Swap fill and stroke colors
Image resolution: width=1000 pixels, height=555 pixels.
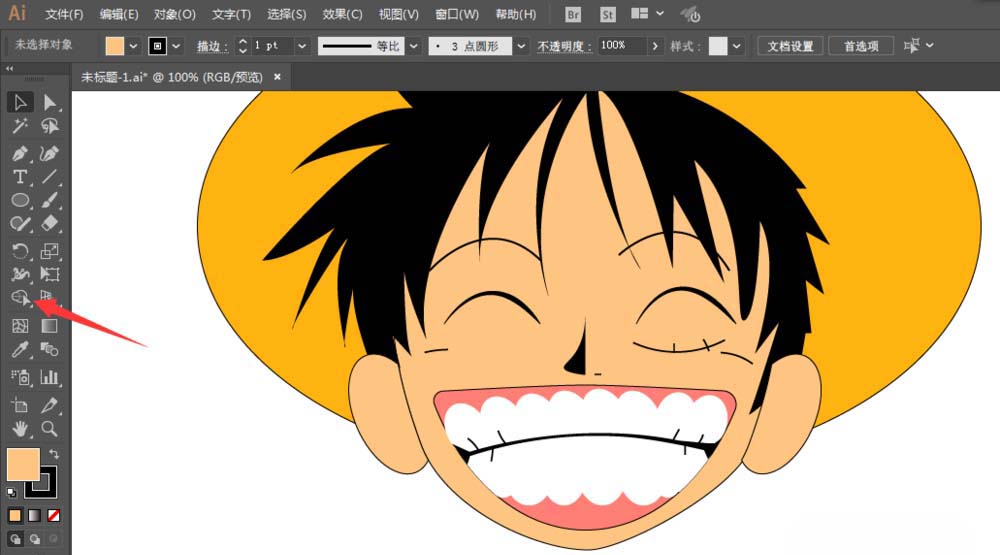pos(54,454)
